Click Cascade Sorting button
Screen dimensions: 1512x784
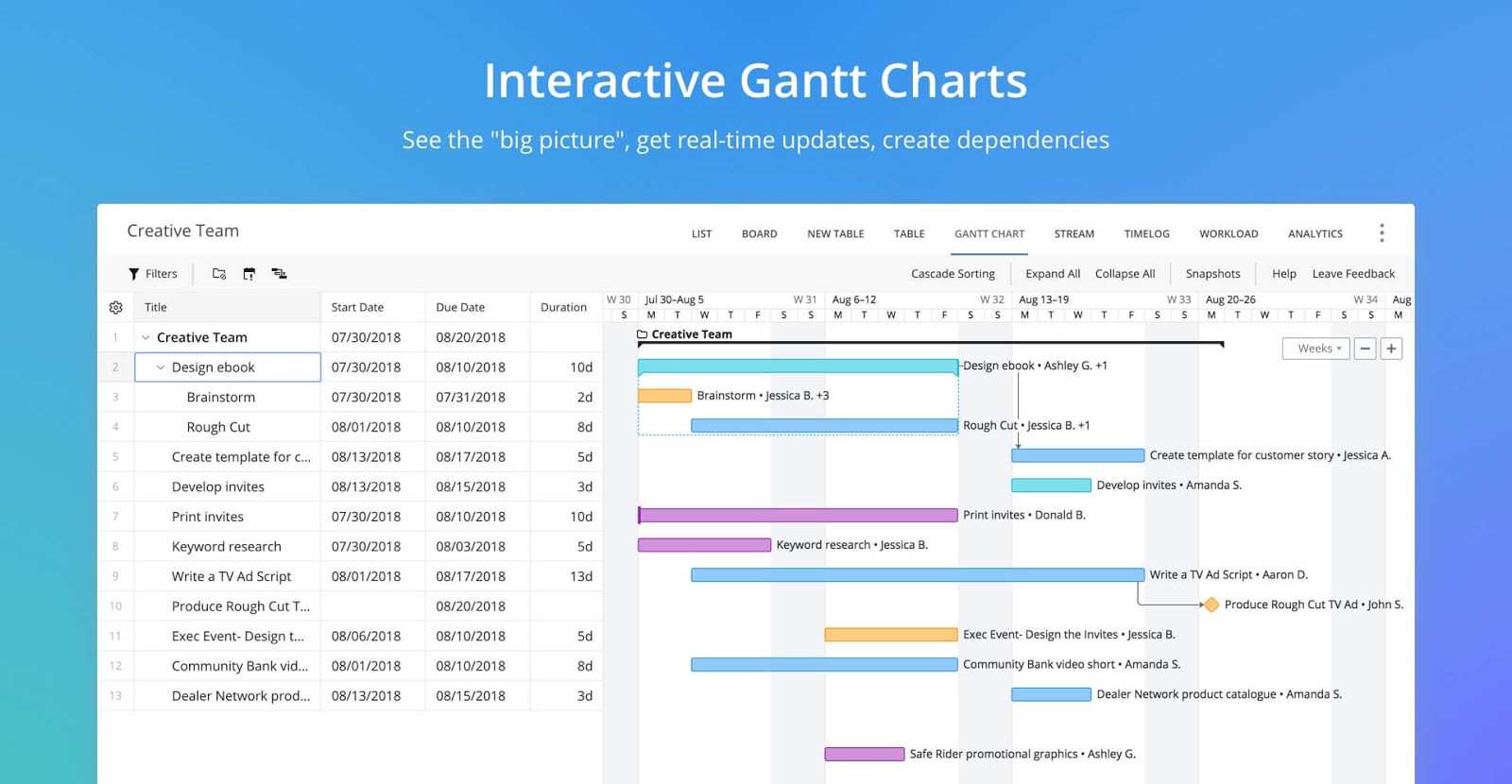click(x=953, y=274)
